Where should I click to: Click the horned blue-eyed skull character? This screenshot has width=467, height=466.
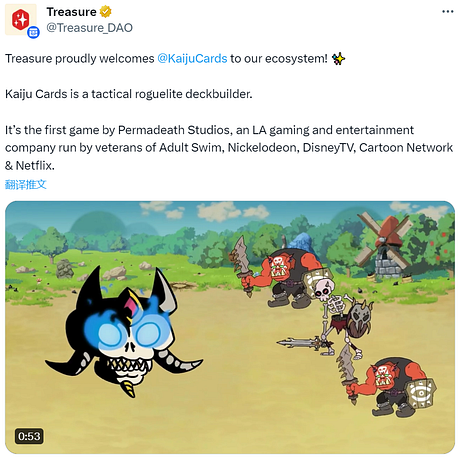point(124,332)
